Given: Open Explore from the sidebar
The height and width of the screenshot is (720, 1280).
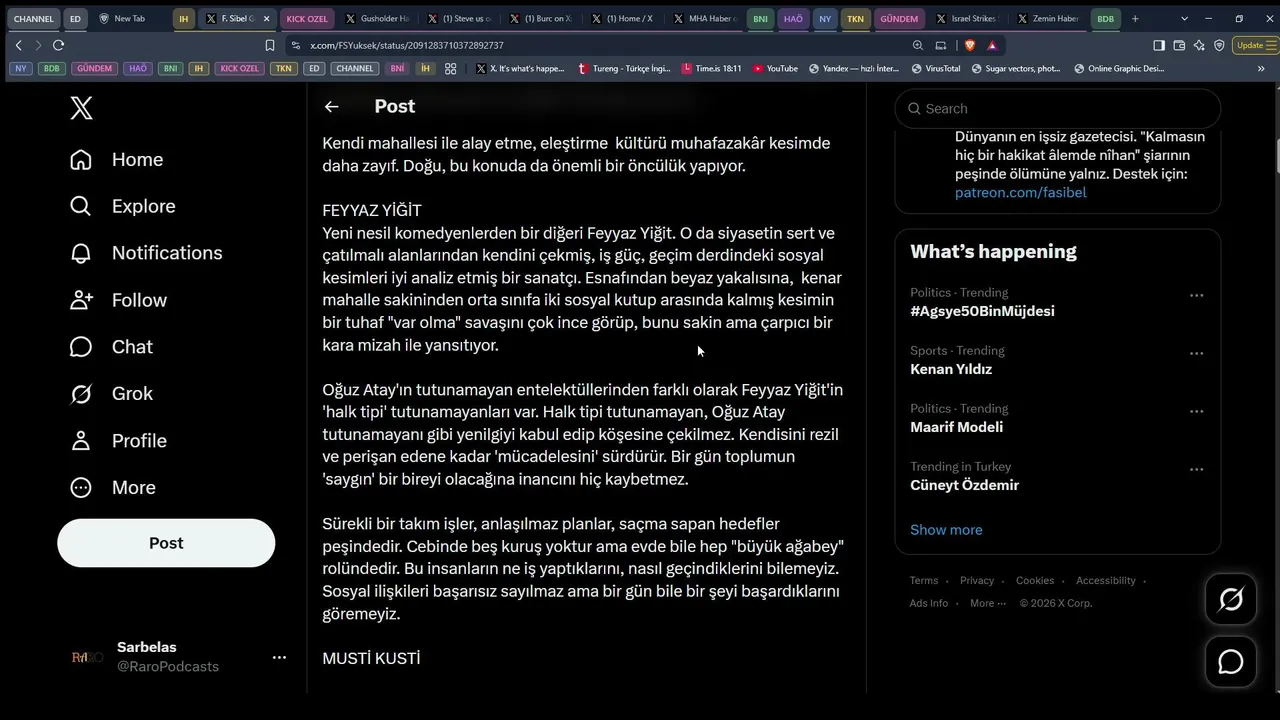Looking at the screenshot, I should tap(123, 206).
